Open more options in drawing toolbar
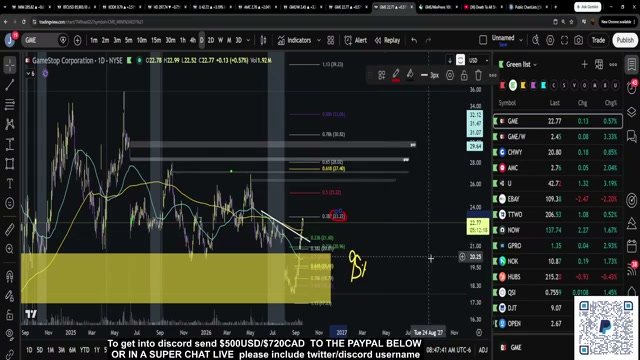Screen dimensions: 640x360 [x=493, y=75]
